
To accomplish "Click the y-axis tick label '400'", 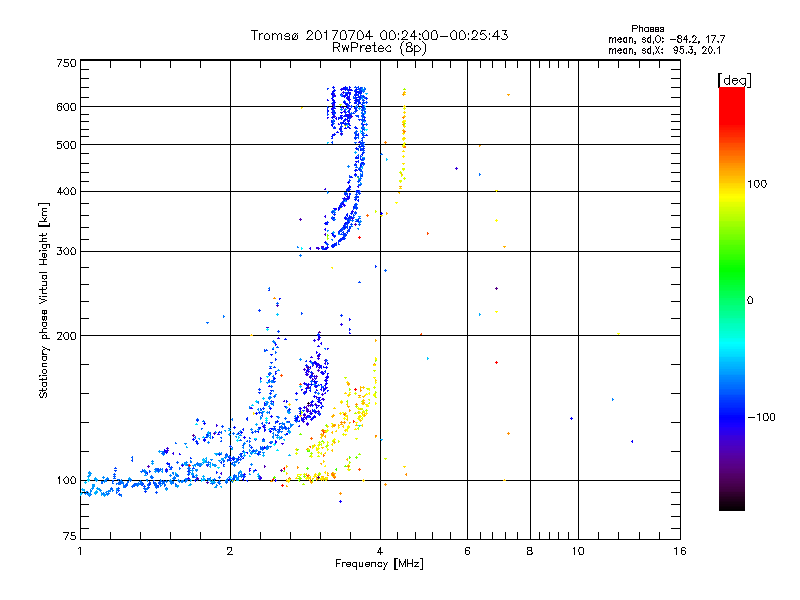I will tap(66, 191).
